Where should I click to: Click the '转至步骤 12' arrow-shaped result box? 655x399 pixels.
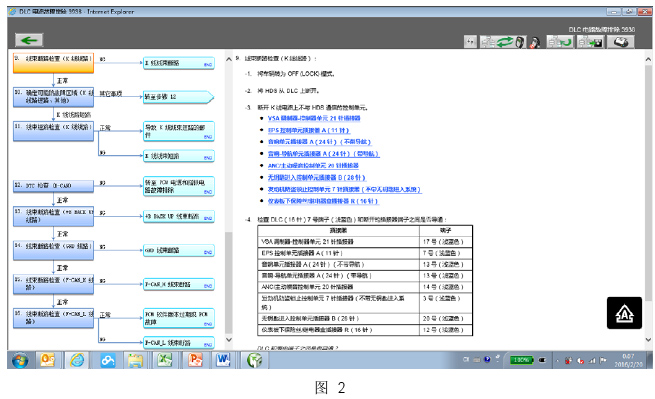(179, 97)
